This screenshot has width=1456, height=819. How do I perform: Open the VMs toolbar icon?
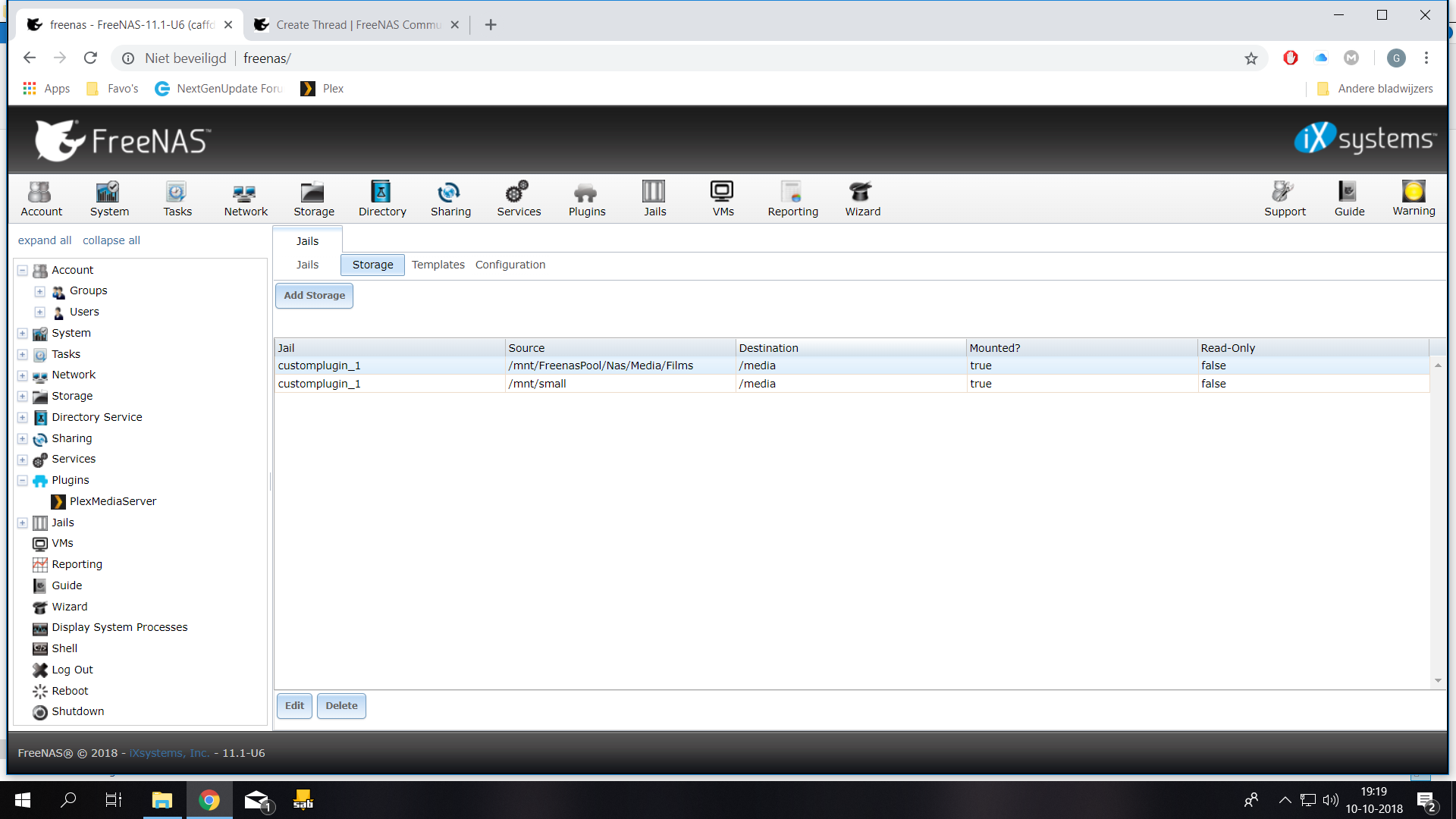723,199
